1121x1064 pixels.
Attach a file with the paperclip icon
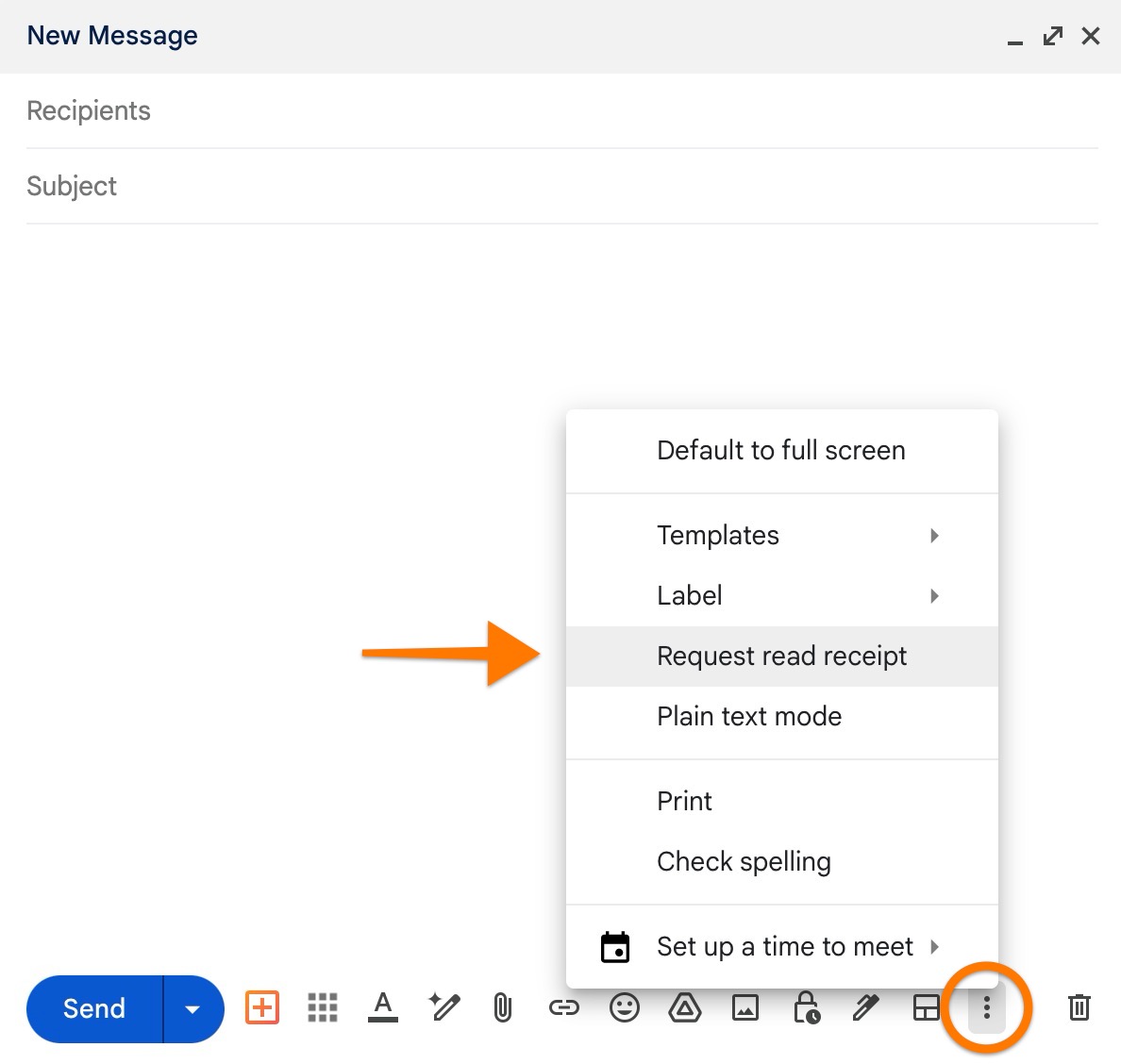pyautogui.click(x=502, y=1007)
